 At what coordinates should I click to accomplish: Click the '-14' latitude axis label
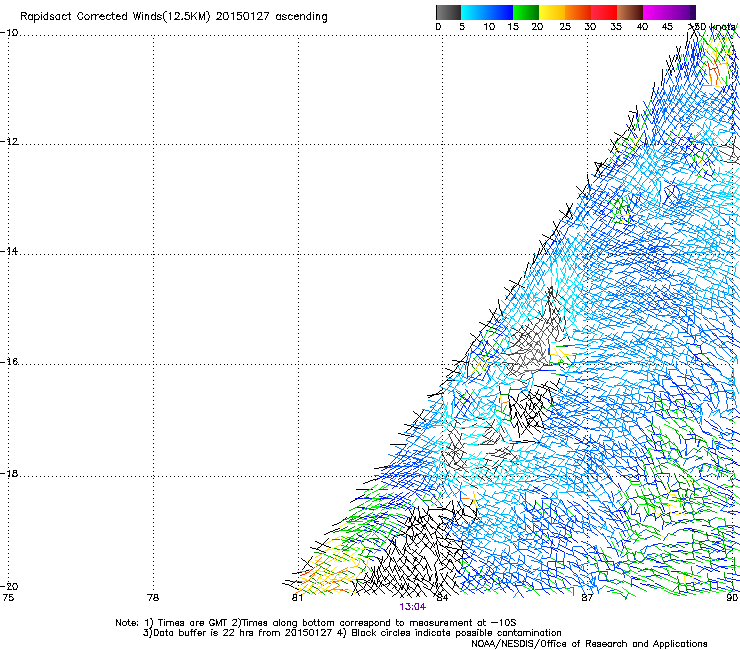click(x=9, y=251)
